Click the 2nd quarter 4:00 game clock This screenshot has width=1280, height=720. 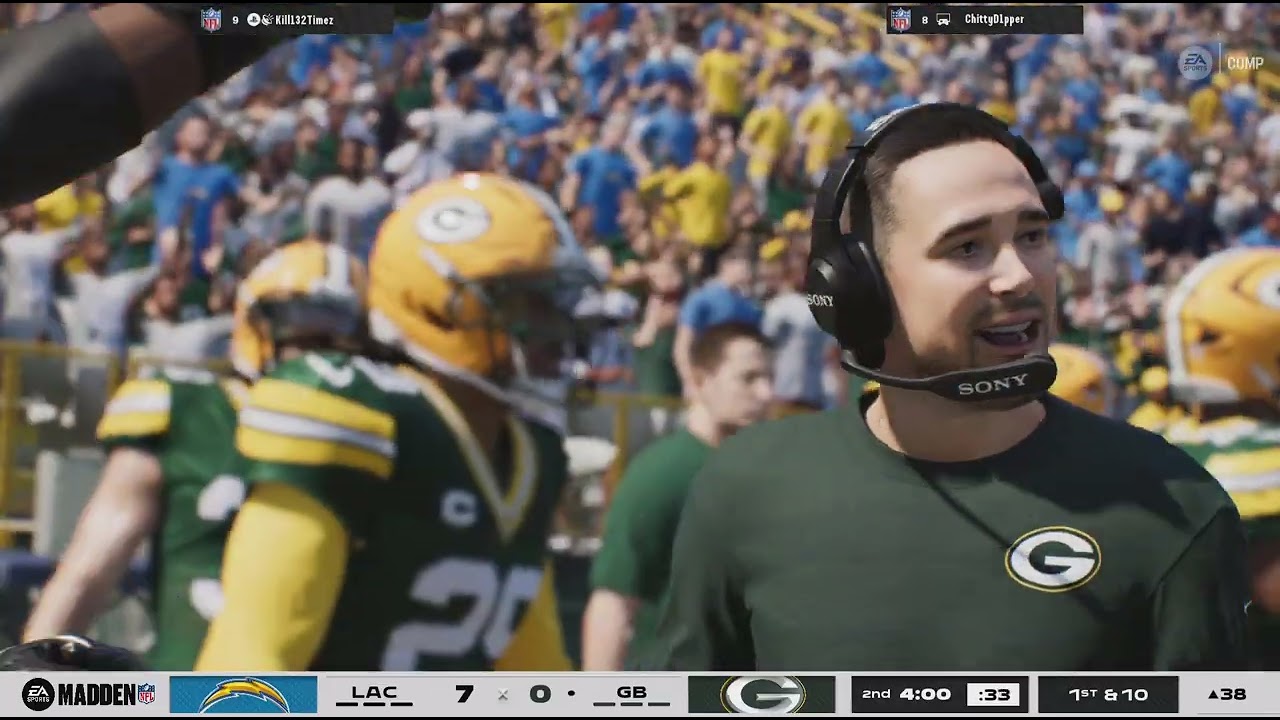(x=904, y=694)
